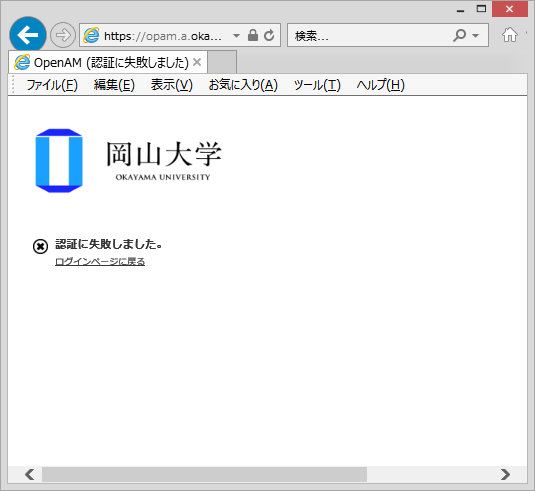The width and height of the screenshot is (535, 491).
Task: Click the greyed Forward arrow button
Action: tap(63, 35)
